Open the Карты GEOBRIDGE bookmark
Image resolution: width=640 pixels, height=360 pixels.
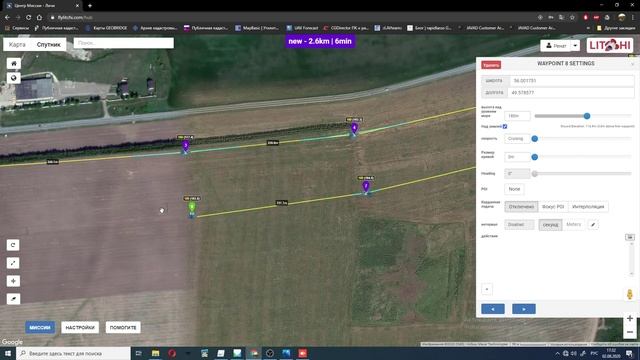tap(107, 28)
